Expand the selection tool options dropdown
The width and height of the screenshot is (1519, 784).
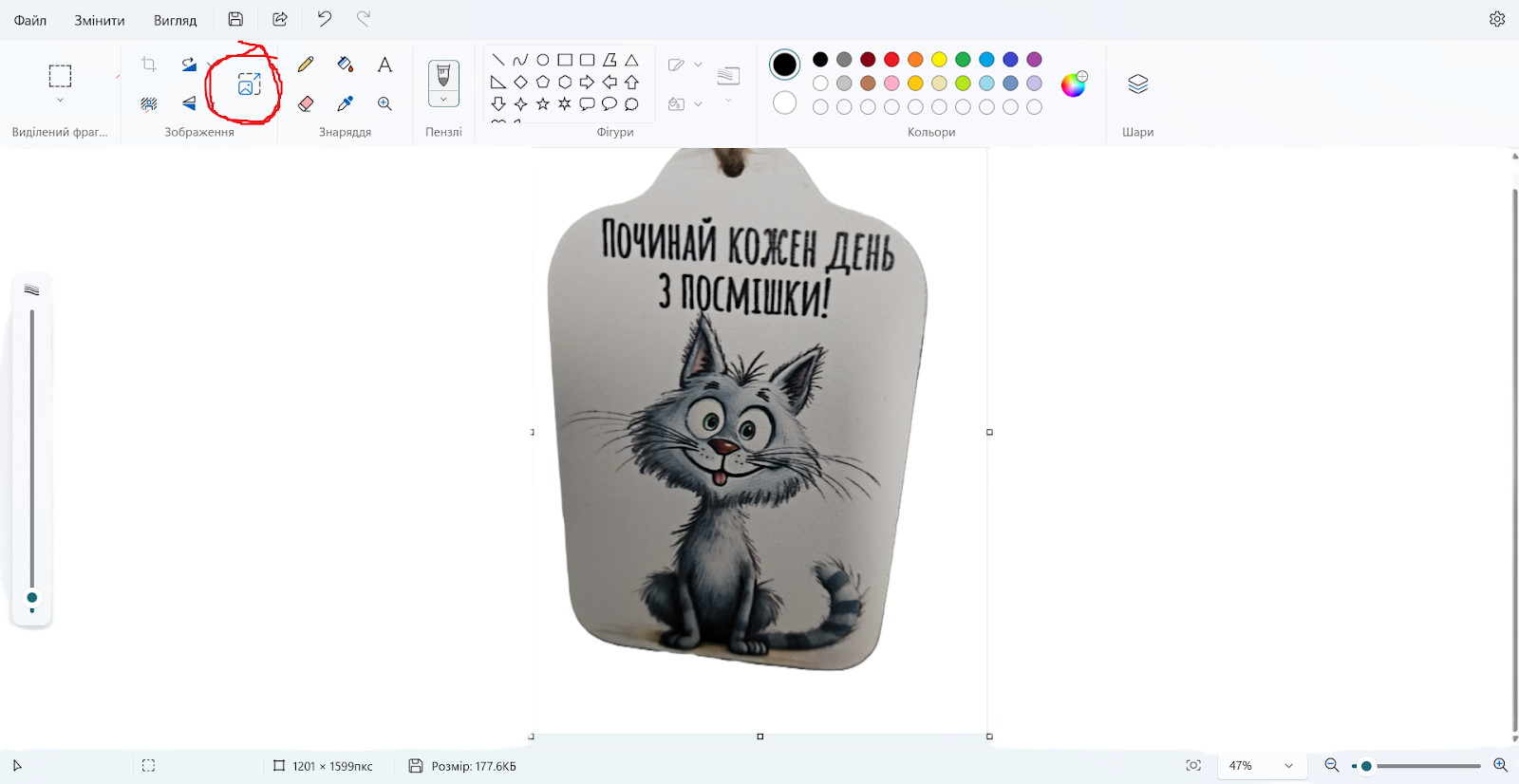coord(60,100)
